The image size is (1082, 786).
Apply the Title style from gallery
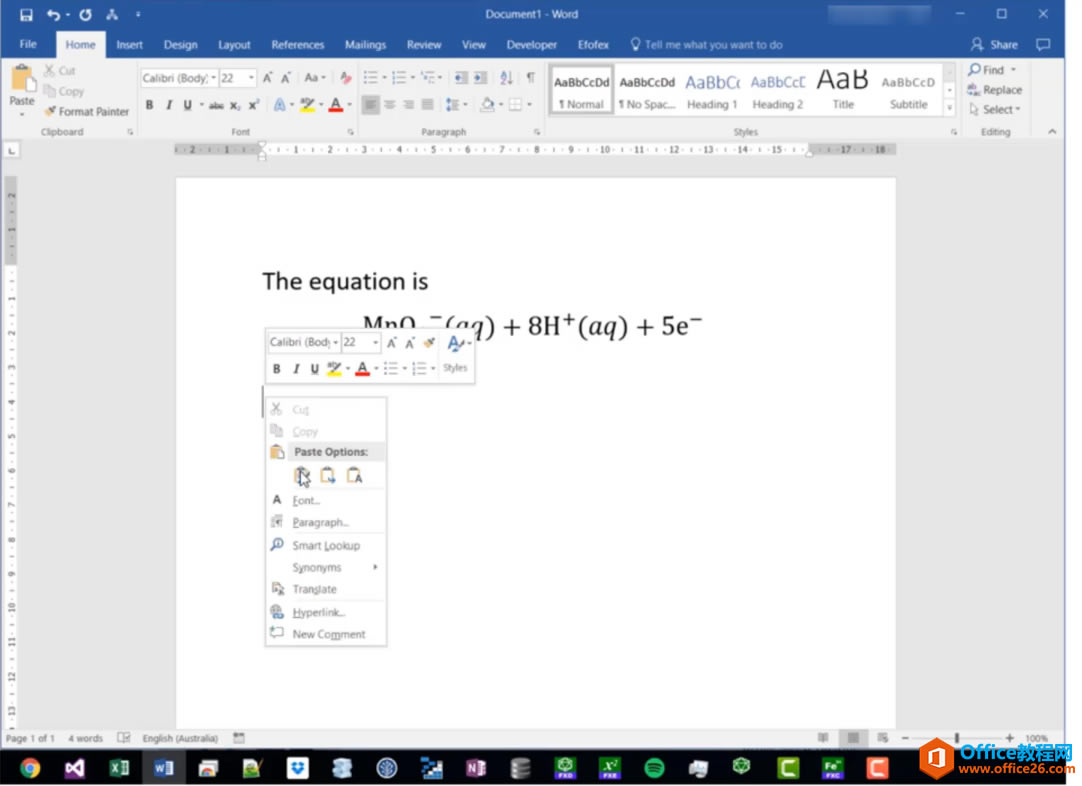point(843,90)
